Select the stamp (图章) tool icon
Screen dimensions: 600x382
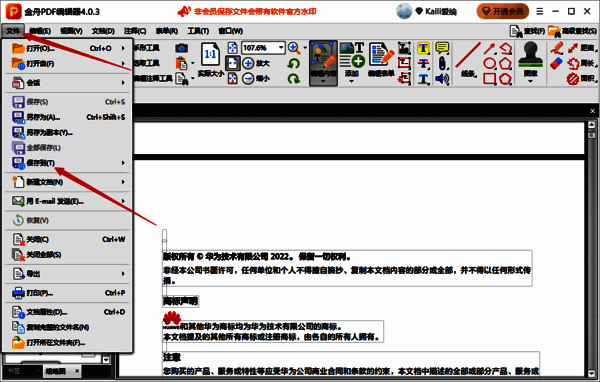click(x=530, y=54)
